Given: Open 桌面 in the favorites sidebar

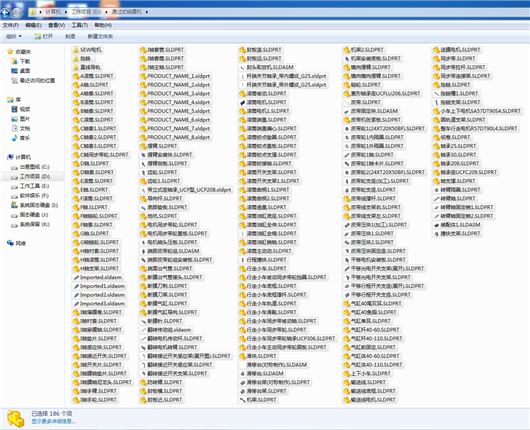Looking at the screenshot, I should [21, 71].
